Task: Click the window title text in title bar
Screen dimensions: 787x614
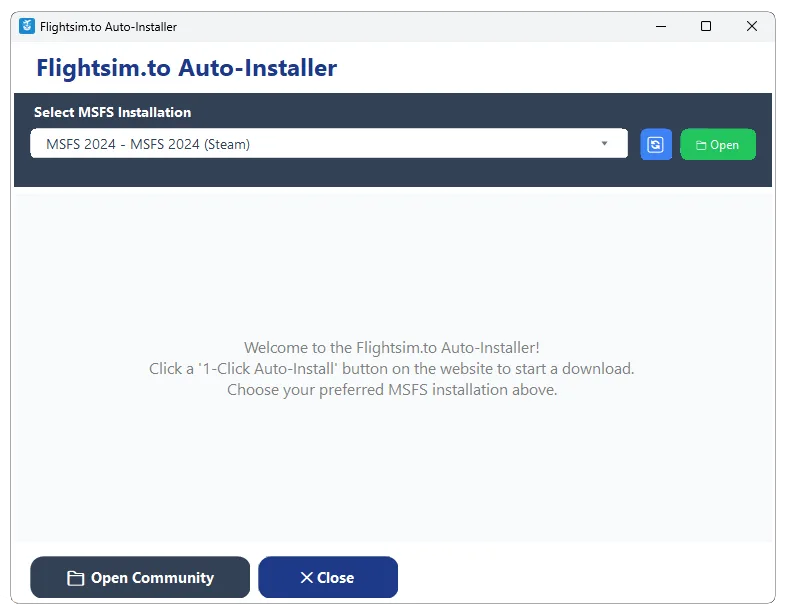Action: coord(108,27)
